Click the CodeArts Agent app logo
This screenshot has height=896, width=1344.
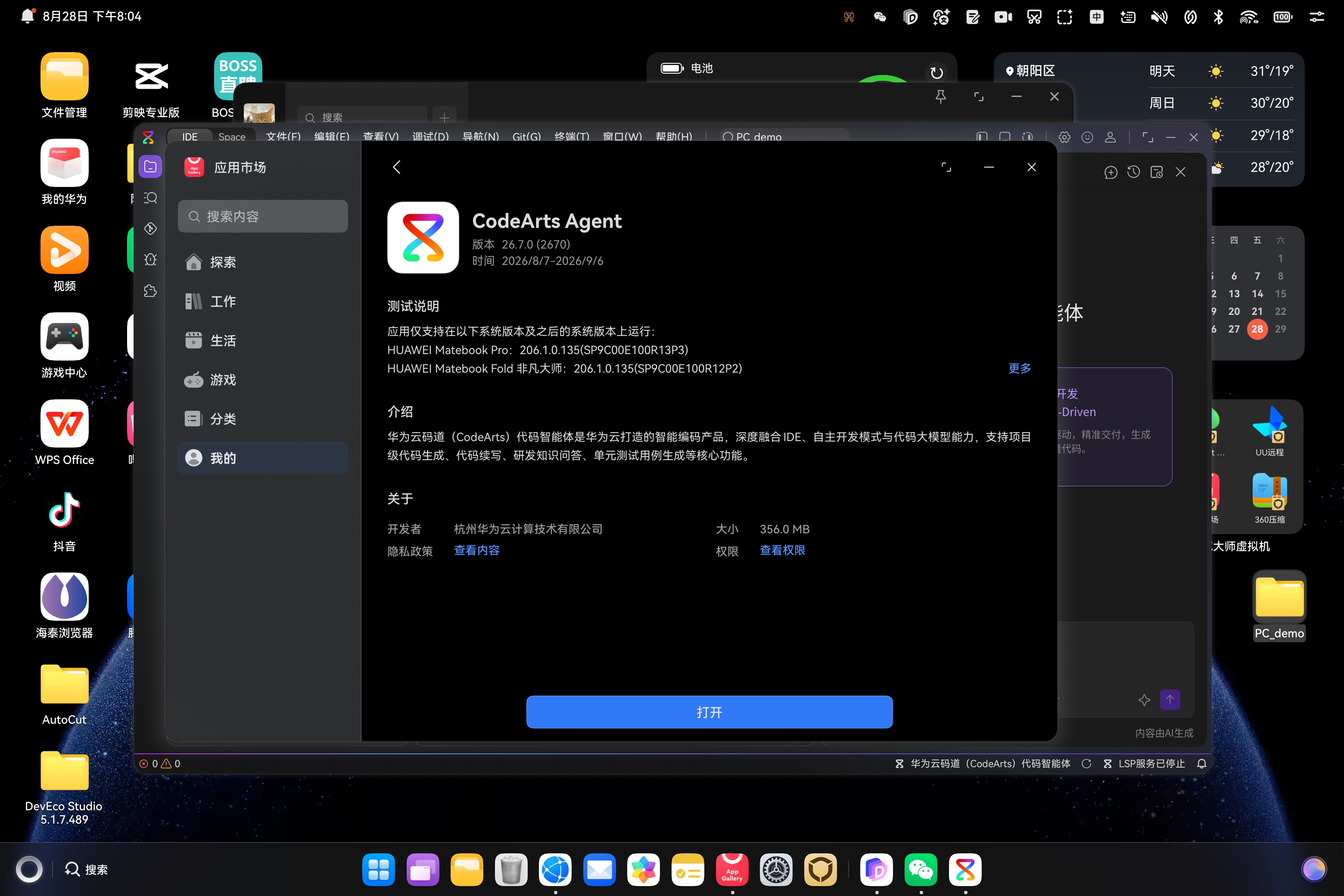coord(423,238)
